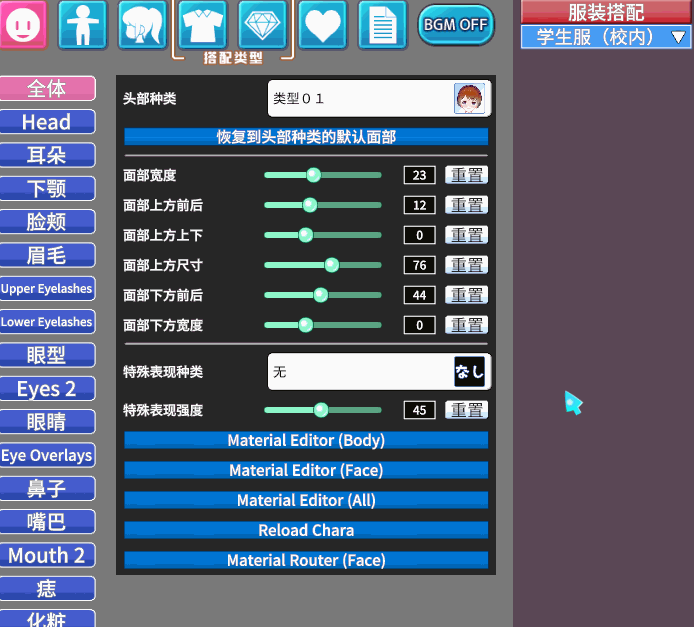The height and width of the screenshot is (627, 694).
Task: Click the 面部上方上下 slider
Action: [323, 235]
